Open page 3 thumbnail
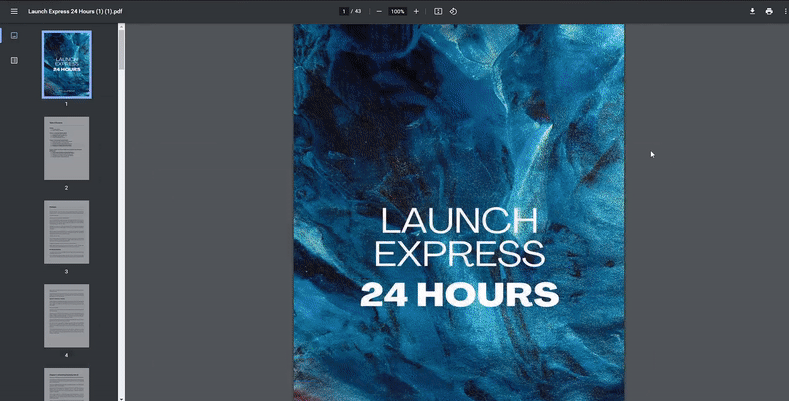This screenshot has width=789, height=401. click(66, 232)
